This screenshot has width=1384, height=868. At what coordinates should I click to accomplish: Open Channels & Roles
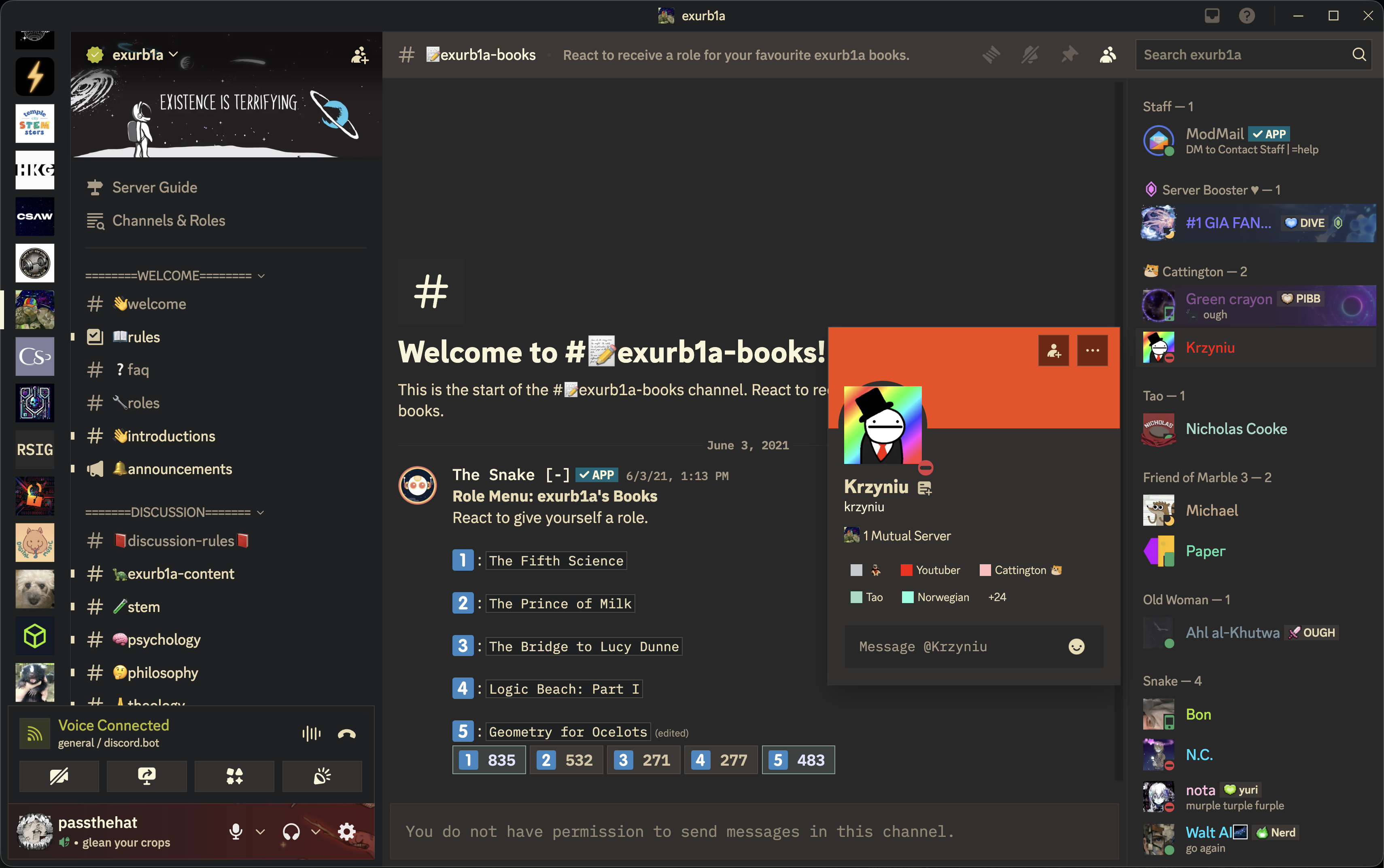(226, 221)
